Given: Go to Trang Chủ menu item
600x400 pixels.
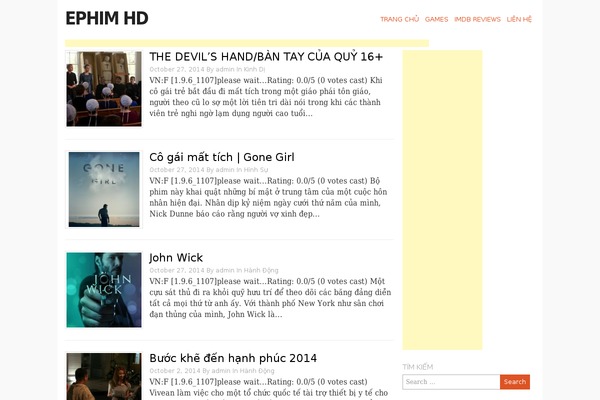Looking at the screenshot, I should 399,19.
